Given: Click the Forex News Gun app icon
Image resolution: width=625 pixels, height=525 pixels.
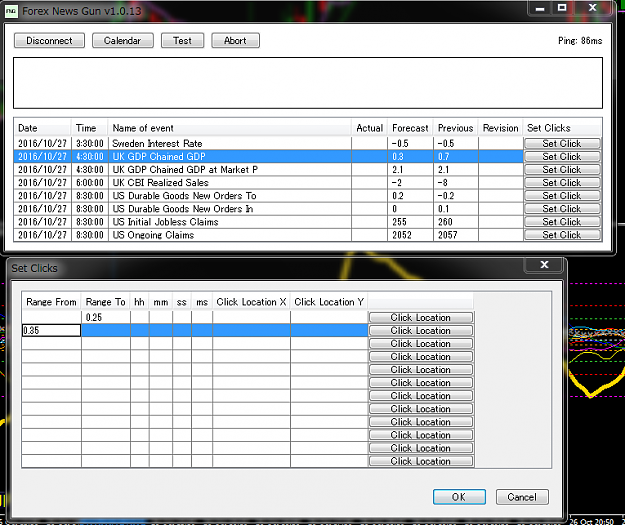Looking at the screenshot, I should tap(11, 11).
